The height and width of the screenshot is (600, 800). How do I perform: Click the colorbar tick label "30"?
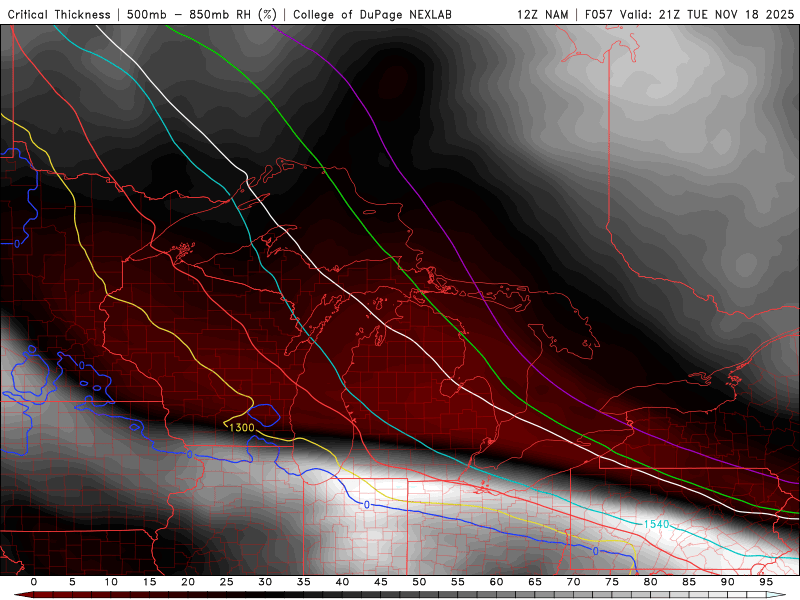click(x=265, y=582)
